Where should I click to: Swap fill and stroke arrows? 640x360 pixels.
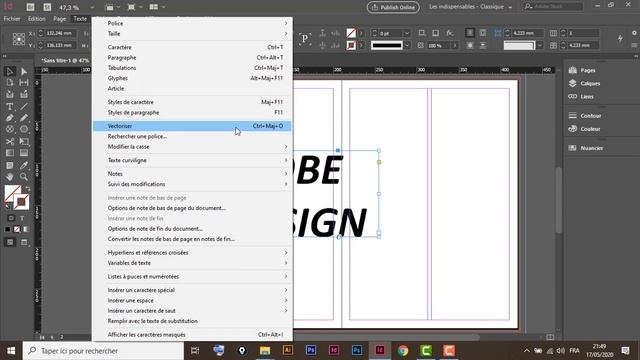click(x=27, y=189)
